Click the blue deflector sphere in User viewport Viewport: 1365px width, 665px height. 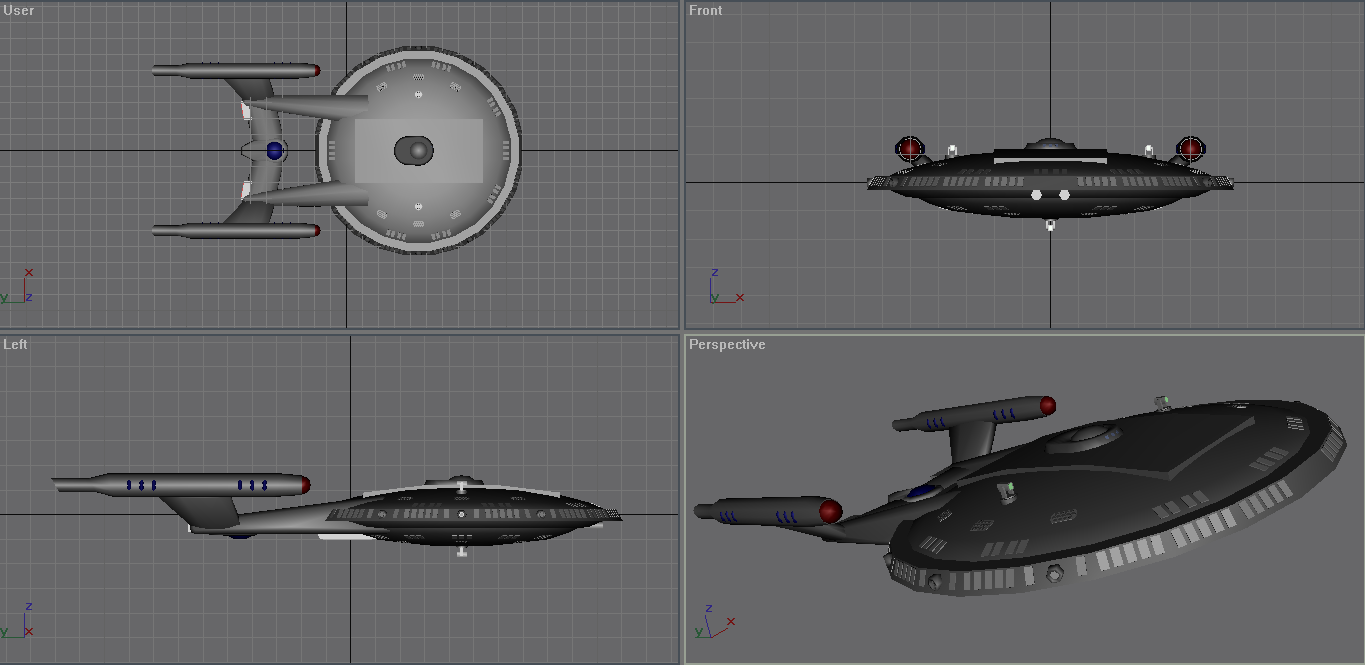tap(275, 151)
